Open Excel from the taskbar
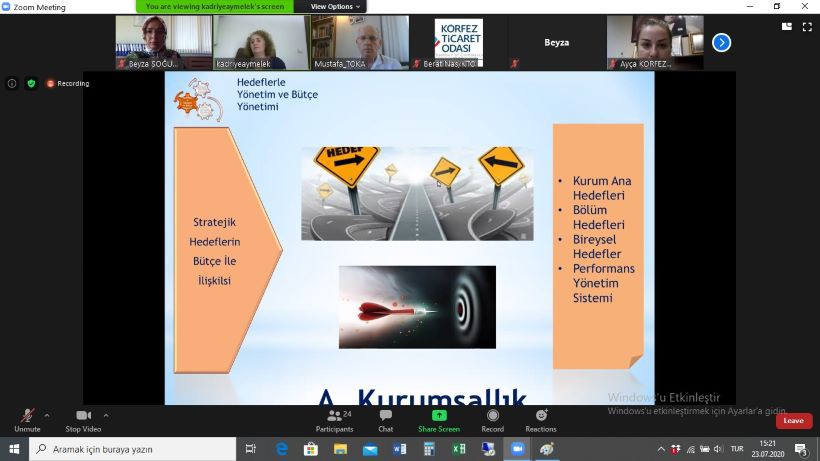 click(x=459, y=449)
